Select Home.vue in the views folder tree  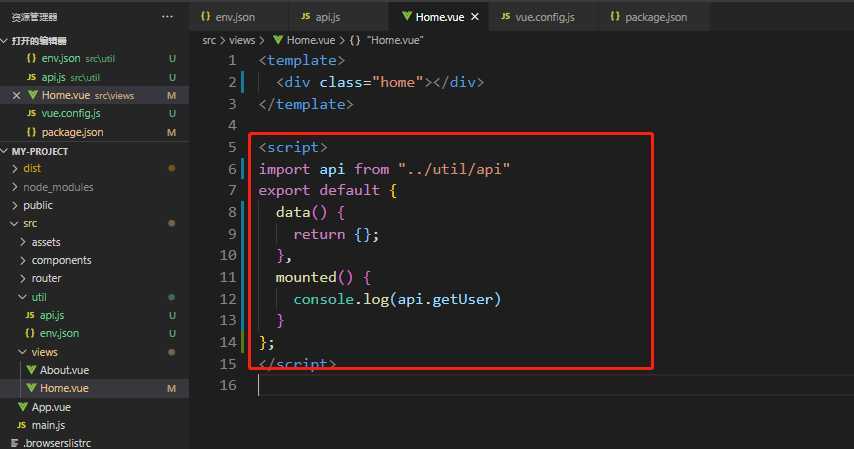pyautogui.click(x=94, y=388)
